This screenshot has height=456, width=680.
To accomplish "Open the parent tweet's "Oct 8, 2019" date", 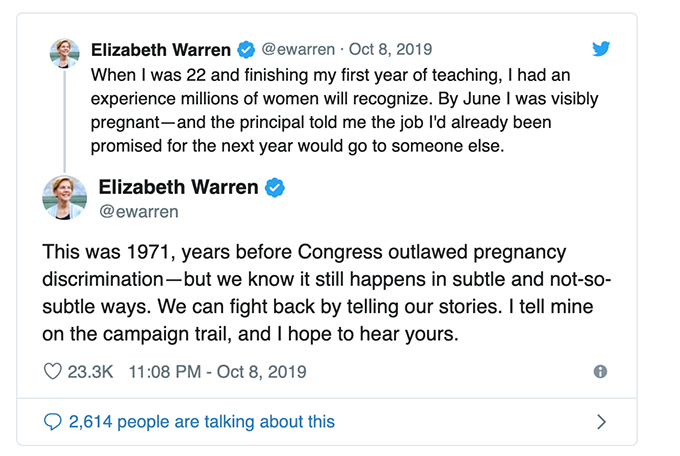I will (x=378, y=49).
